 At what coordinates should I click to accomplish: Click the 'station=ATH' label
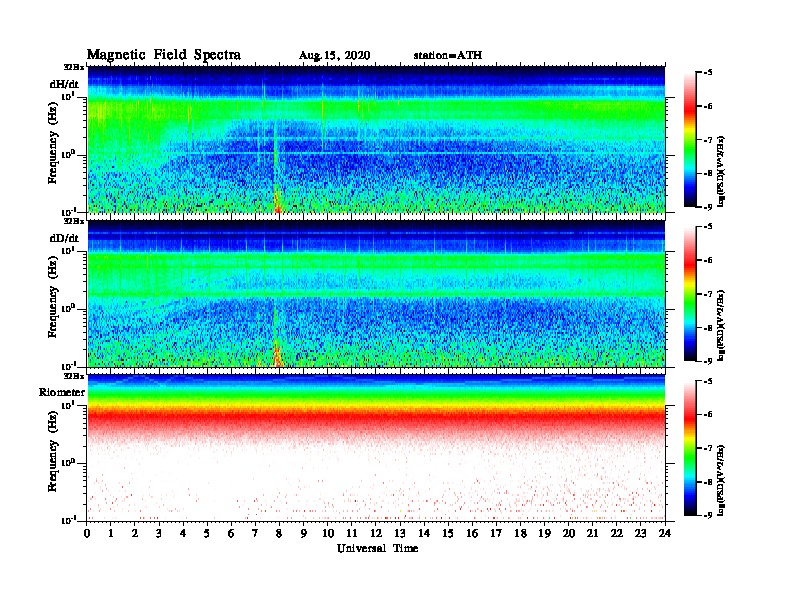(448, 55)
